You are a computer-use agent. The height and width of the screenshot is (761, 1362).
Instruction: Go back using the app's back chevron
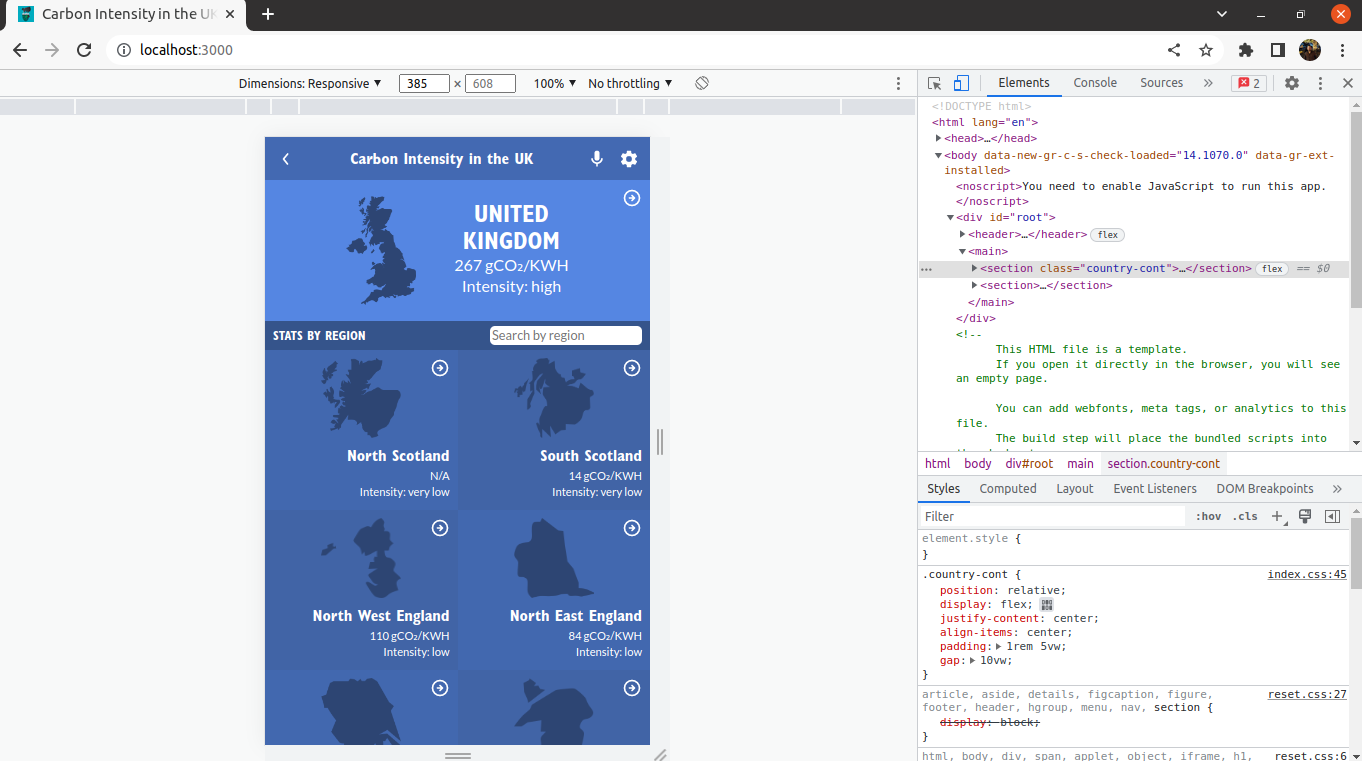[x=286, y=159]
